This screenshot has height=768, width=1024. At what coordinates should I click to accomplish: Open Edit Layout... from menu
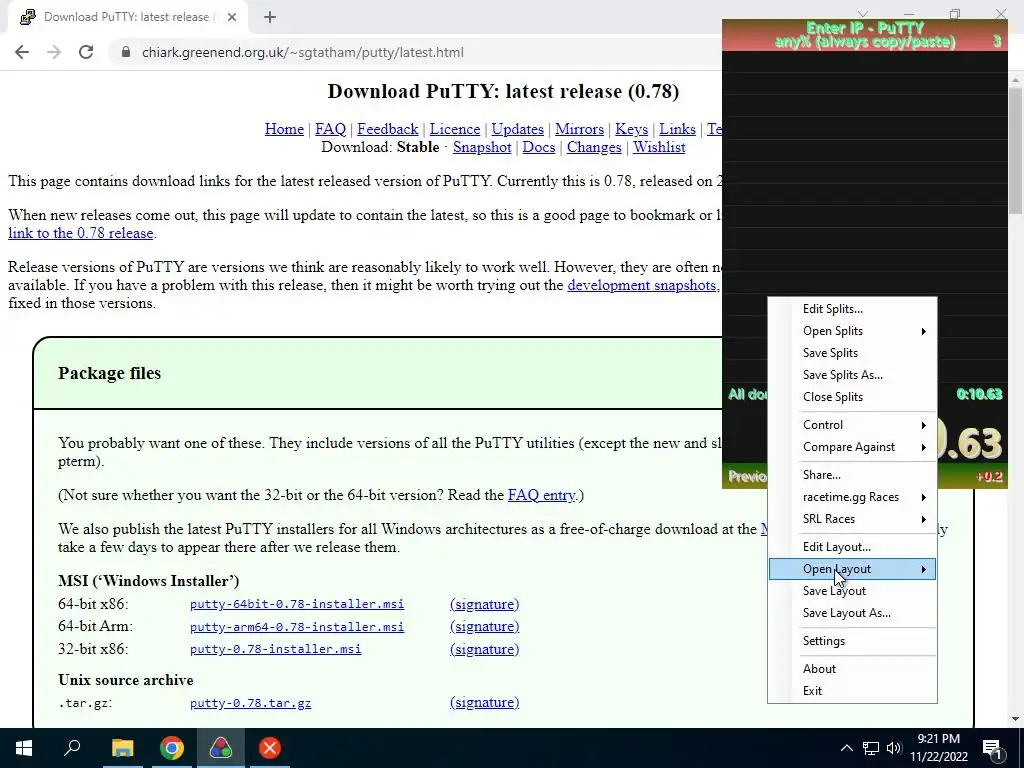pos(852,547)
